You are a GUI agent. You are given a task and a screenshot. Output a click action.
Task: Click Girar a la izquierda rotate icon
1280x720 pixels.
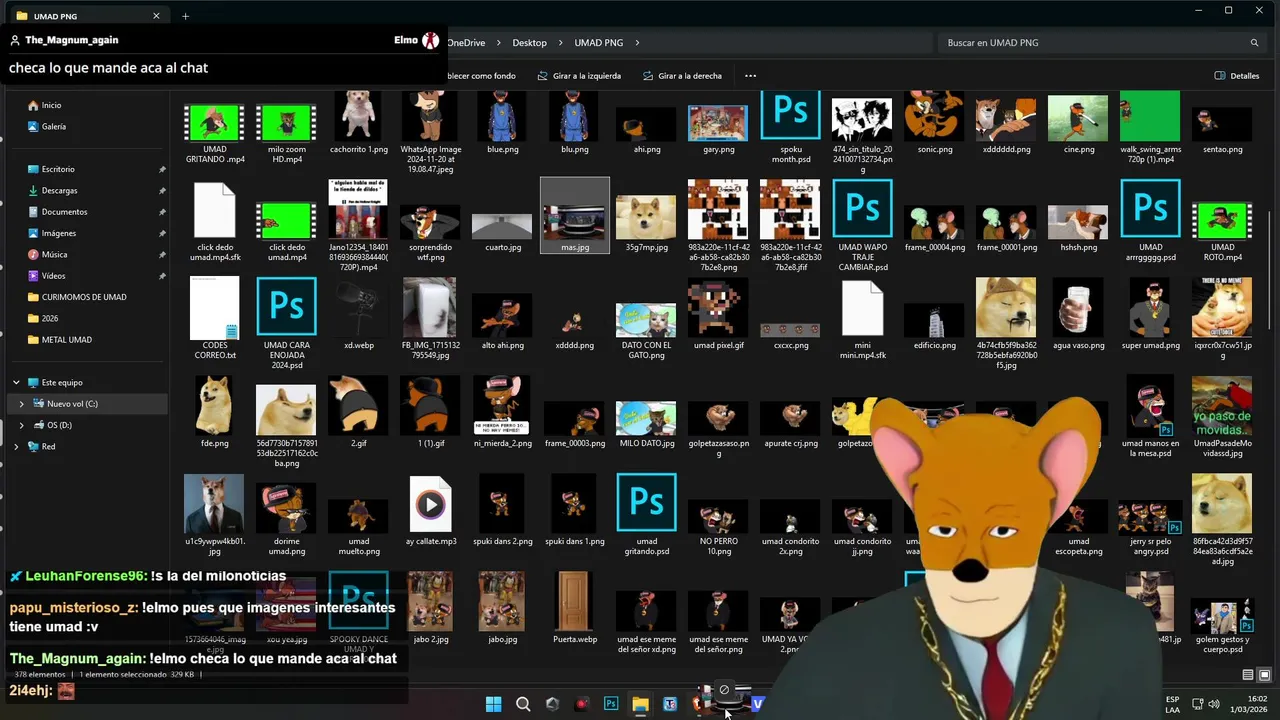coord(542,76)
